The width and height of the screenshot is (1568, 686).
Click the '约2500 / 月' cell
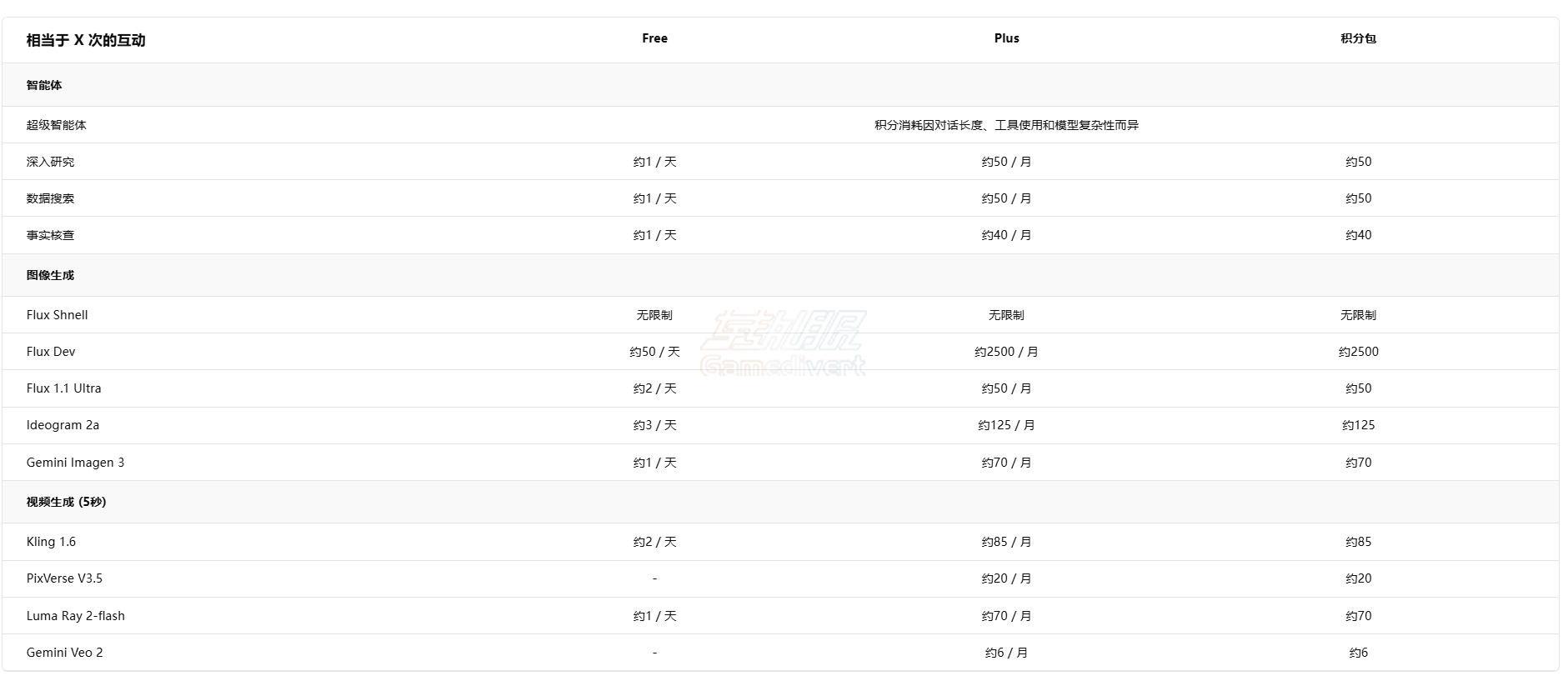1006,352
